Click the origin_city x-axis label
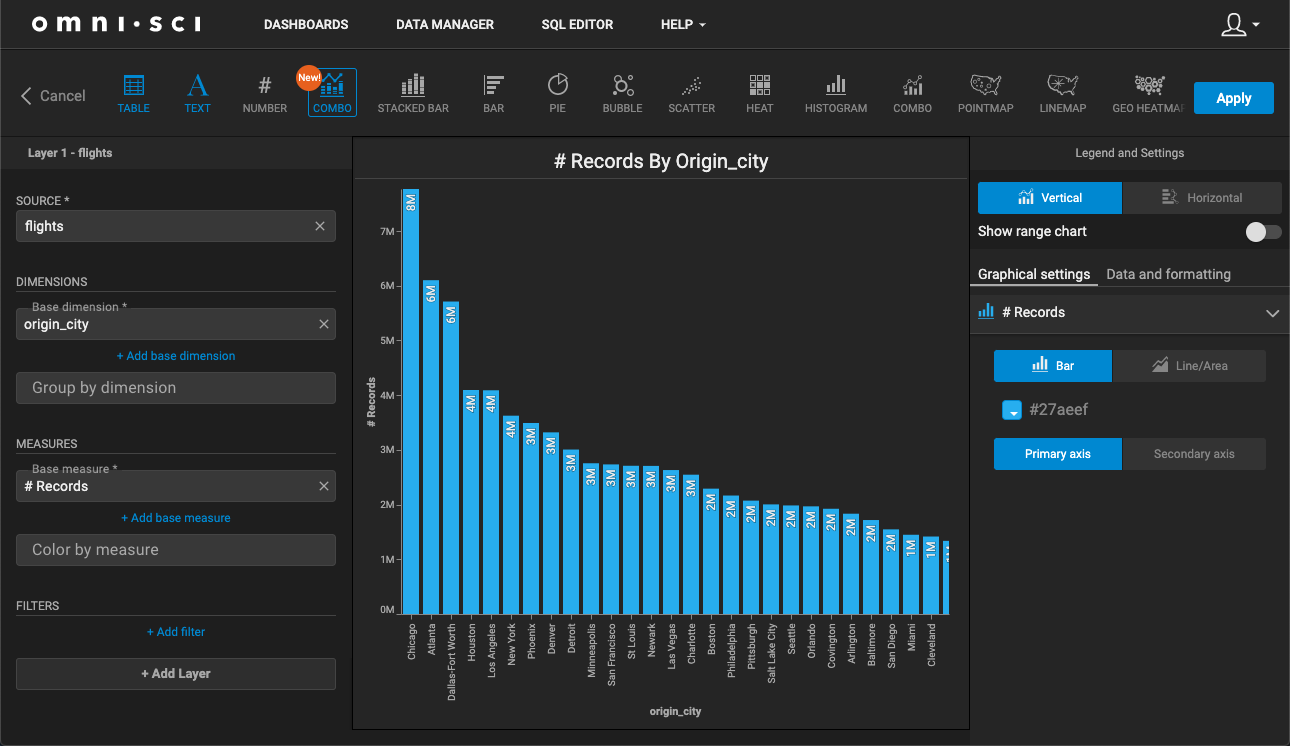The width and height of the screenshot is (1290, 746). point(675,712)
